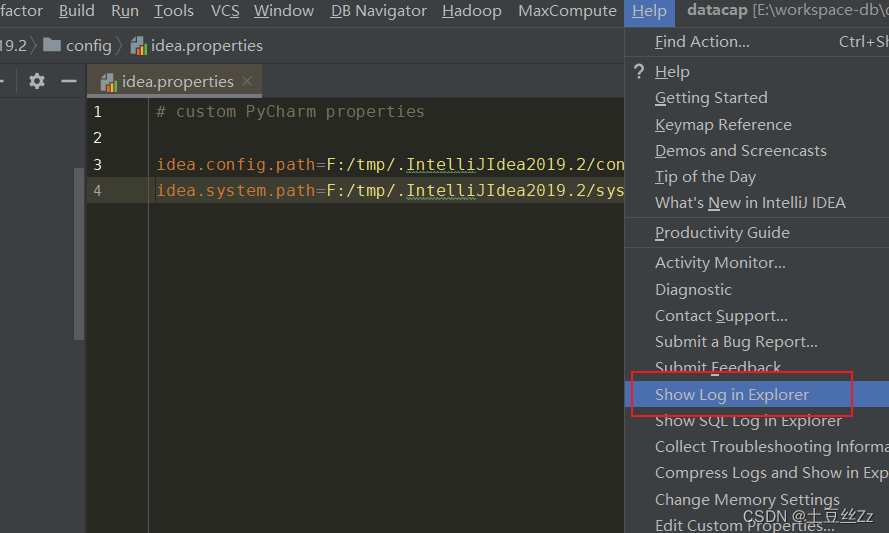
Task: Open Getting Started
Action: click(757, 98)
